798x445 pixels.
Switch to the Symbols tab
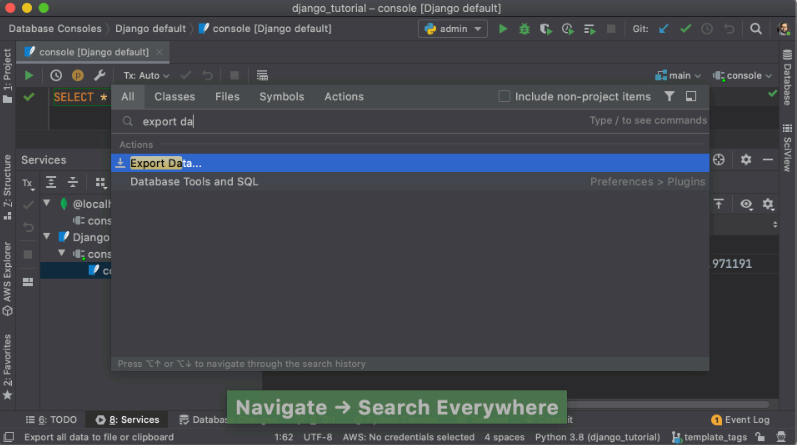point(281,97)
